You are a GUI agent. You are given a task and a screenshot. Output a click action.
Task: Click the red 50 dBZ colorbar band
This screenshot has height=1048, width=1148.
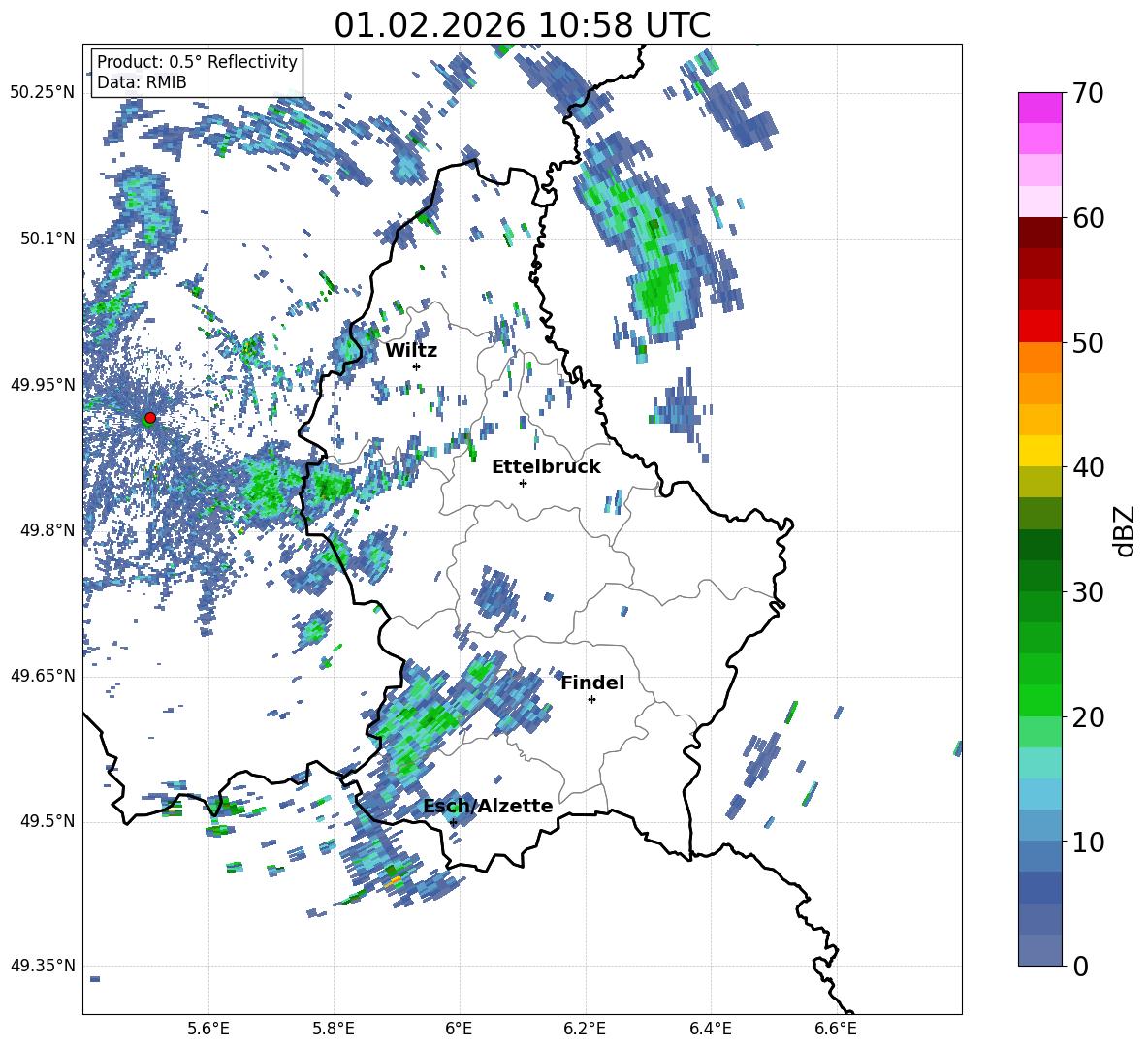click(x=1039, y=327)
